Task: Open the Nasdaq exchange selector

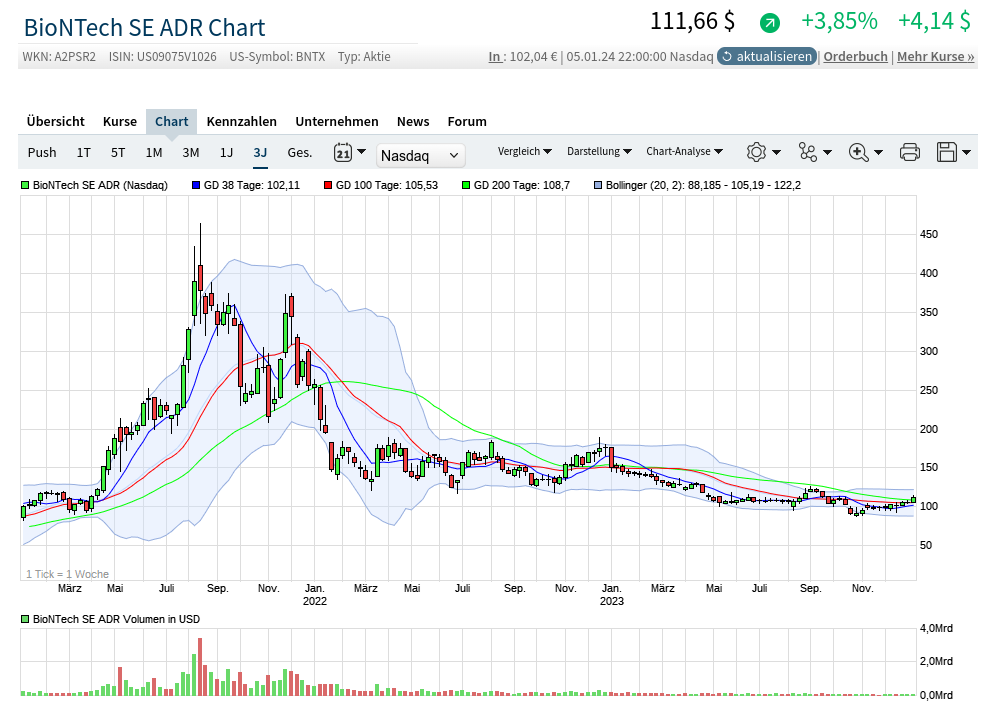Action: [x=420, y=155]
